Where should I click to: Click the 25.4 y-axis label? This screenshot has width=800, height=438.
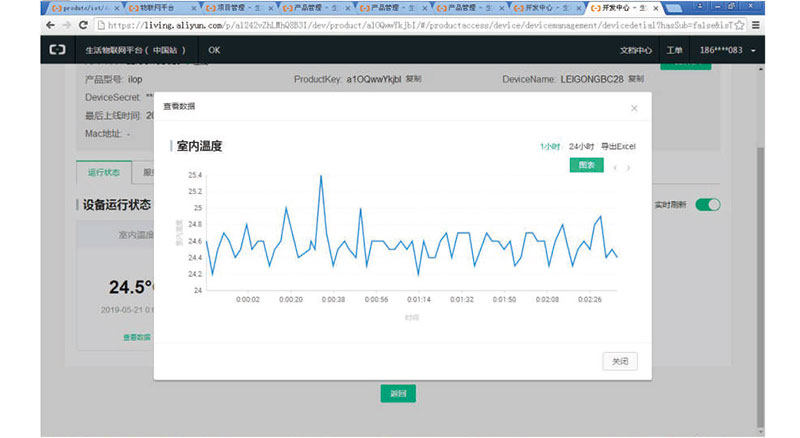[195, 175]
